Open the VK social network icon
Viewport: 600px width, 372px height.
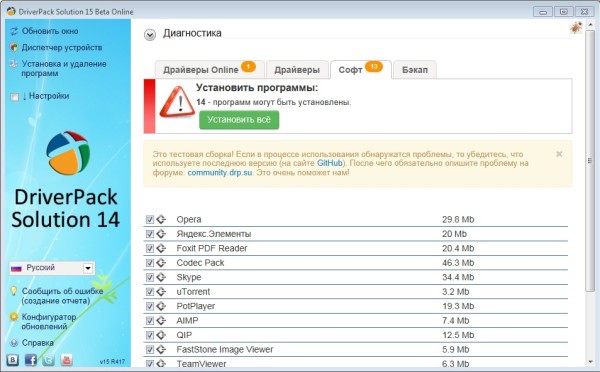(x=13, y=360)
